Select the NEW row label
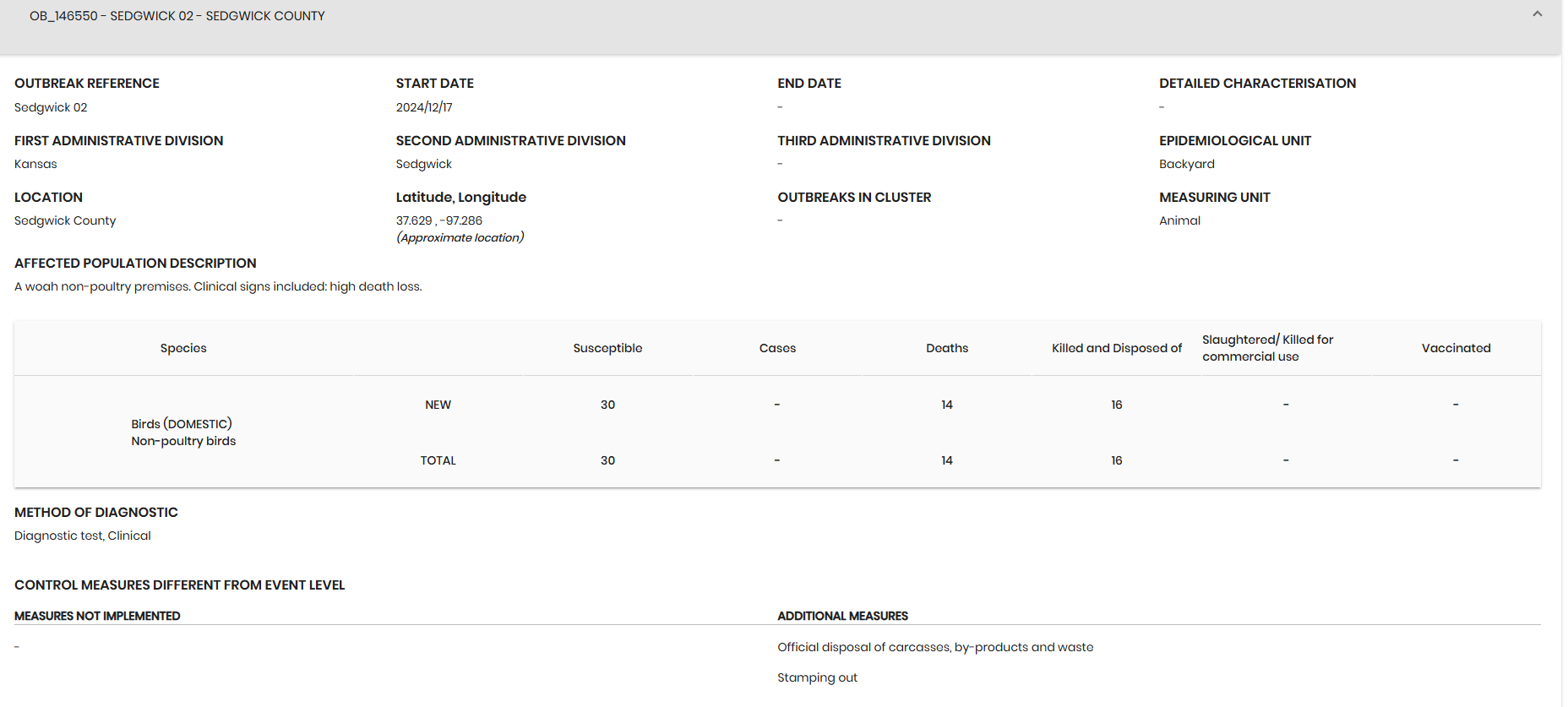 click(x=438, y=405)
